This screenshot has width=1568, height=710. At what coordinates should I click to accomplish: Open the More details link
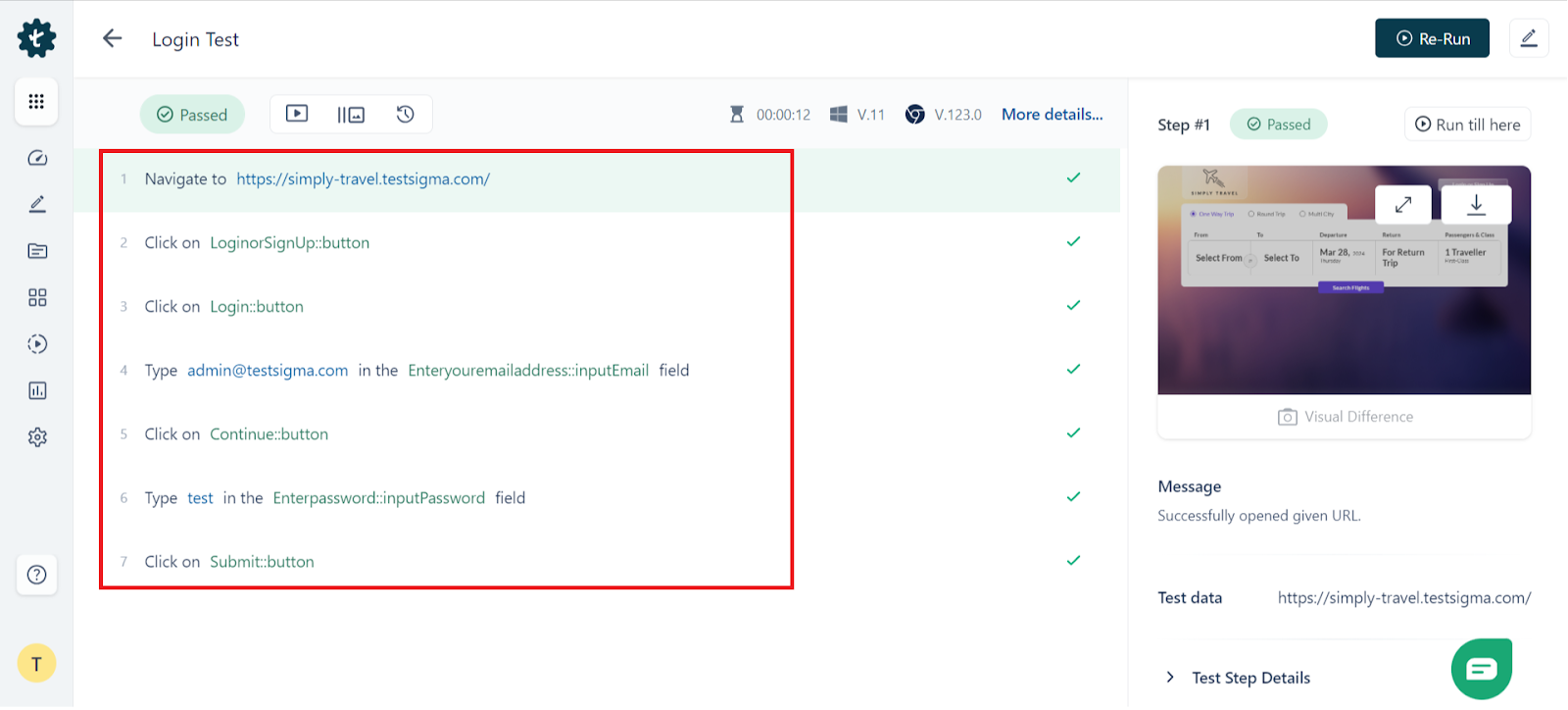pos(1052,115)
